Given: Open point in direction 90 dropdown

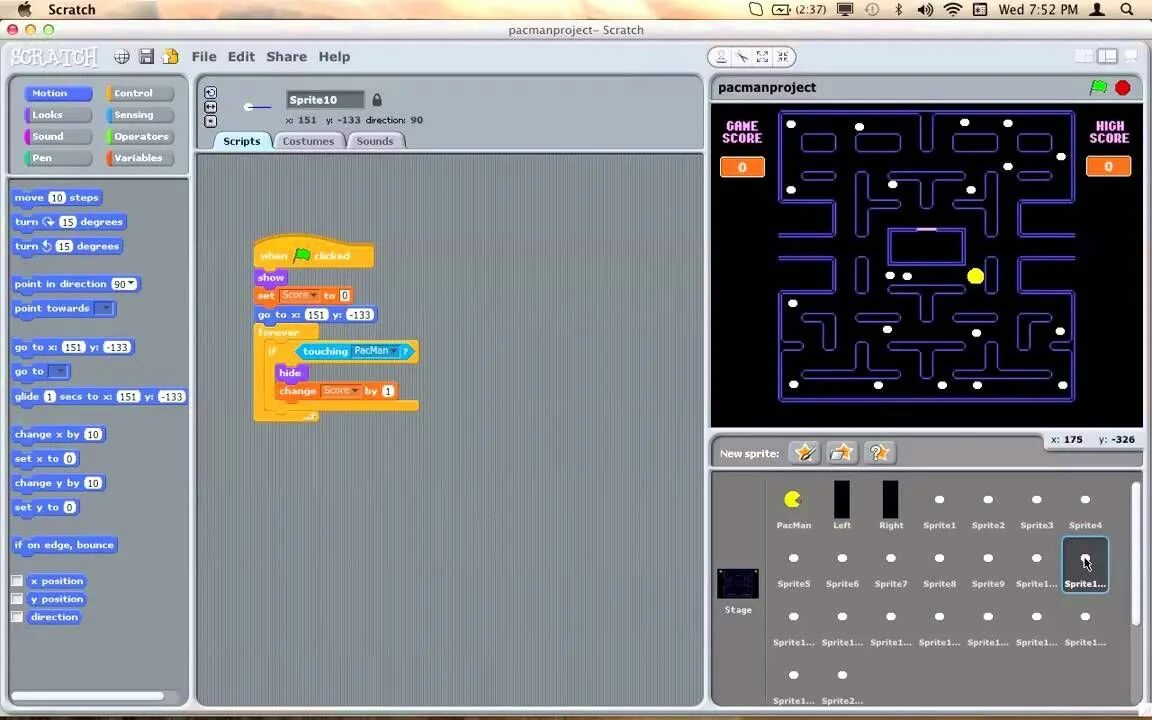Looking at the screenshot, I should (131, 284).
